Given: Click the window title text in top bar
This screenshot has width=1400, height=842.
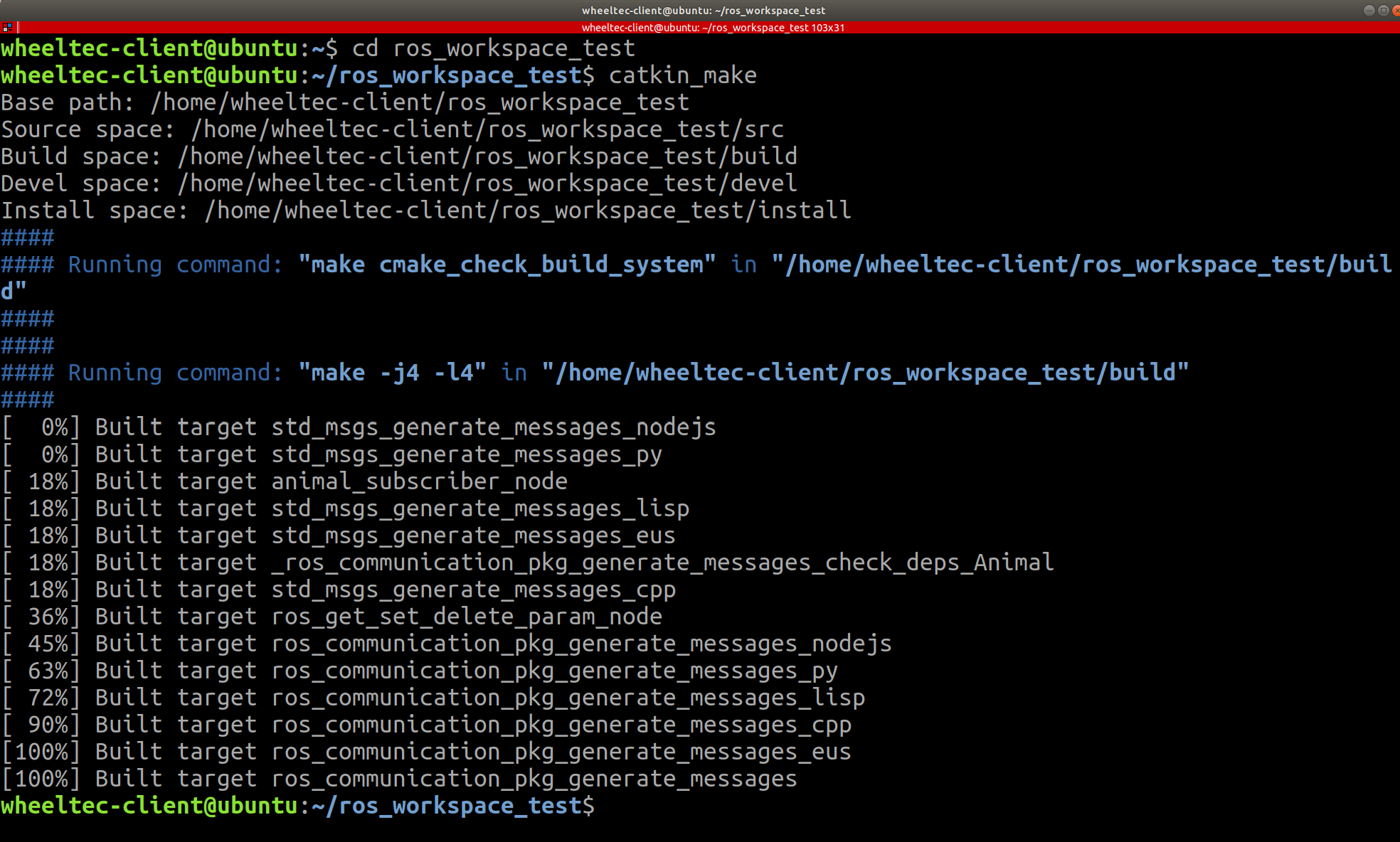Looking at the screenshot, I should 703,10.
